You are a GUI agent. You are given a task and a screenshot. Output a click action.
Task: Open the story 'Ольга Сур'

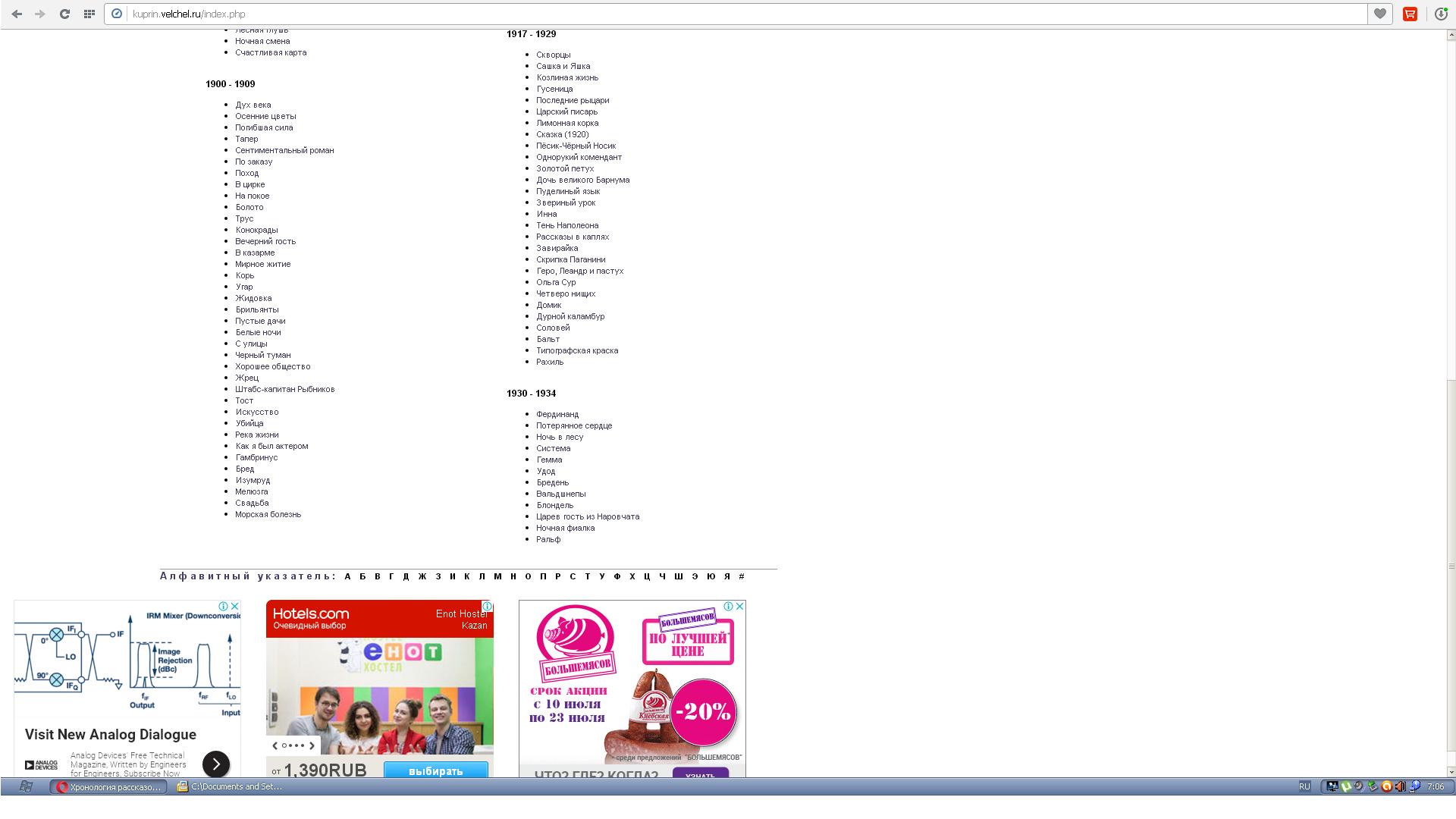tap(556, 282)
